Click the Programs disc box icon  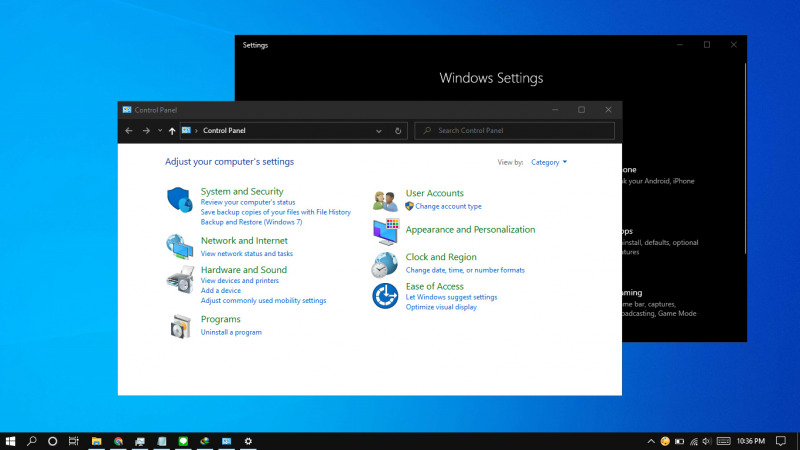tap(180, 326)
